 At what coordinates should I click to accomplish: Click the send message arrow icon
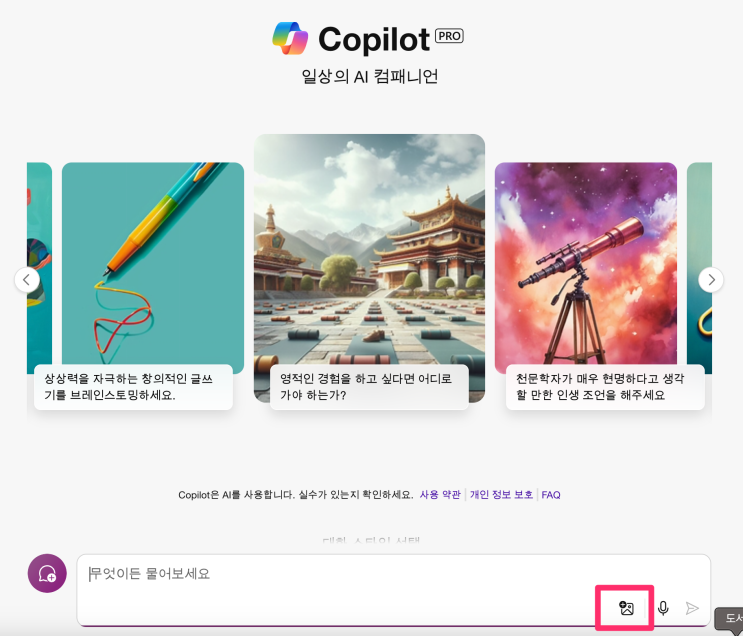[692, 608]
